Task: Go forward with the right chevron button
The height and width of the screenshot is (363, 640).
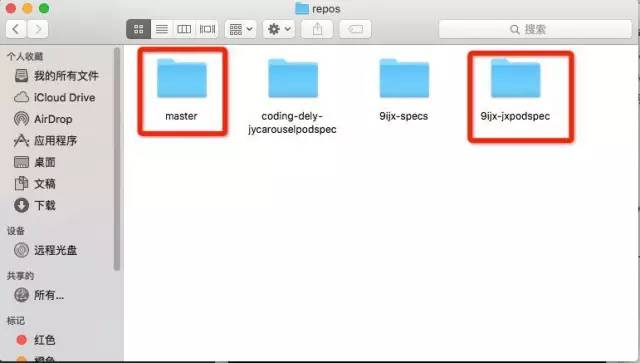Action: 38,29
